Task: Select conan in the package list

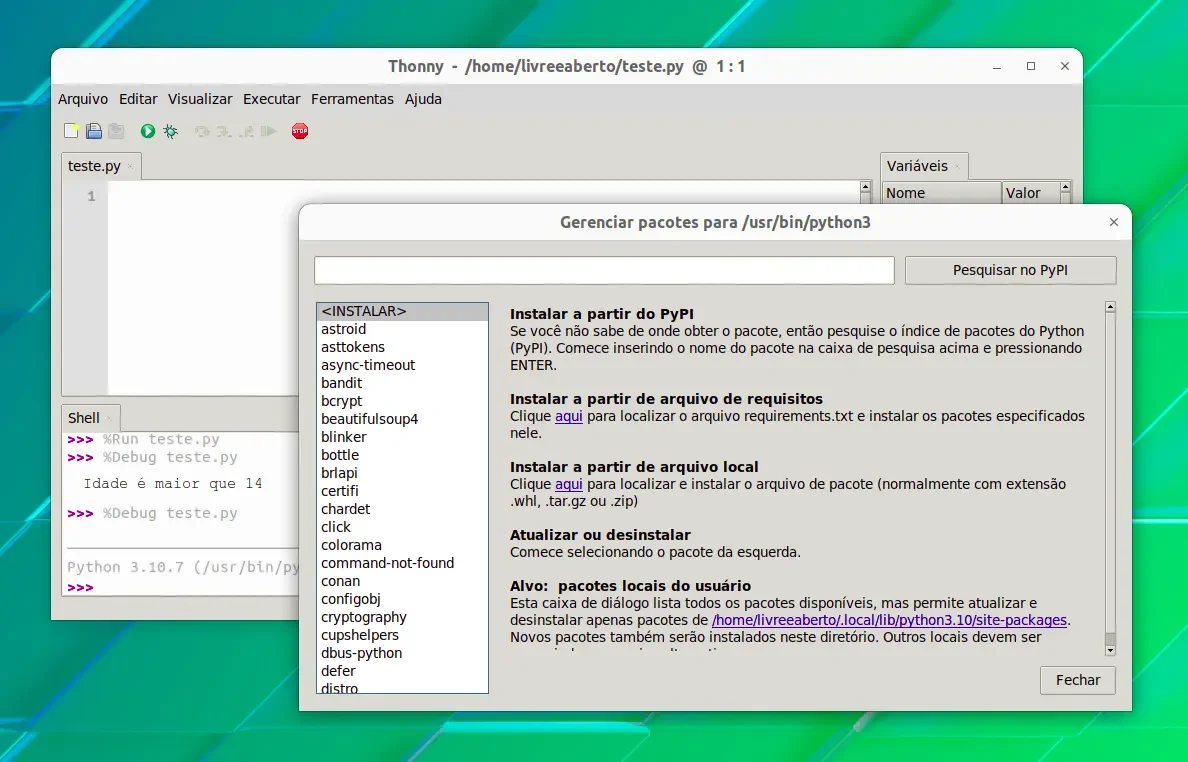Action: [402, 581]
